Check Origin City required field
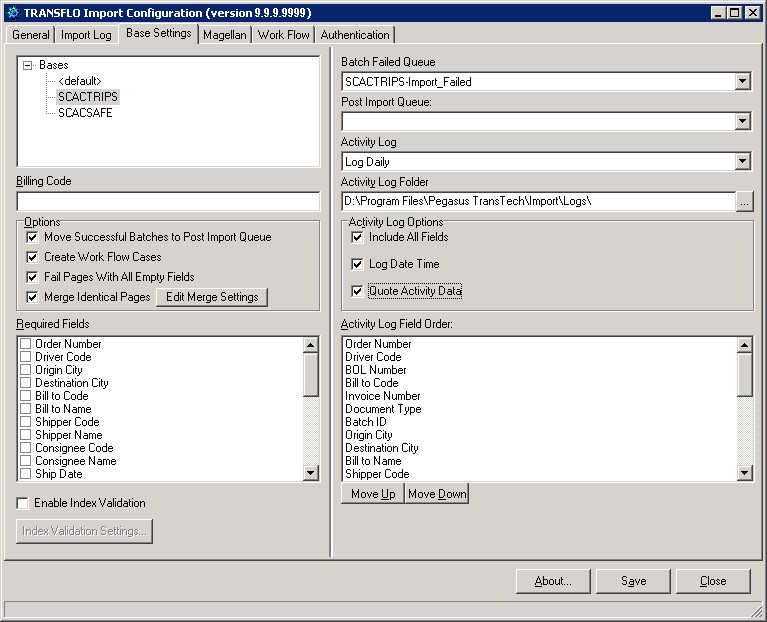The image size is (767, 622). coord(25,370)
